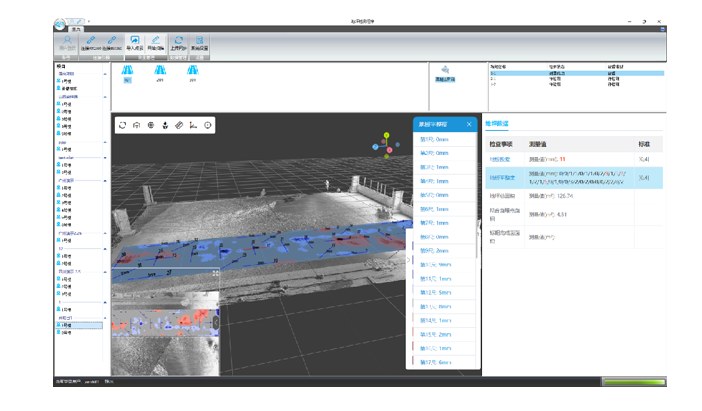Image resolution: width=702 pixels, height=411 pixels.
Task: Click the globe icon in viewport toolbar
Action: coord(151,125)
